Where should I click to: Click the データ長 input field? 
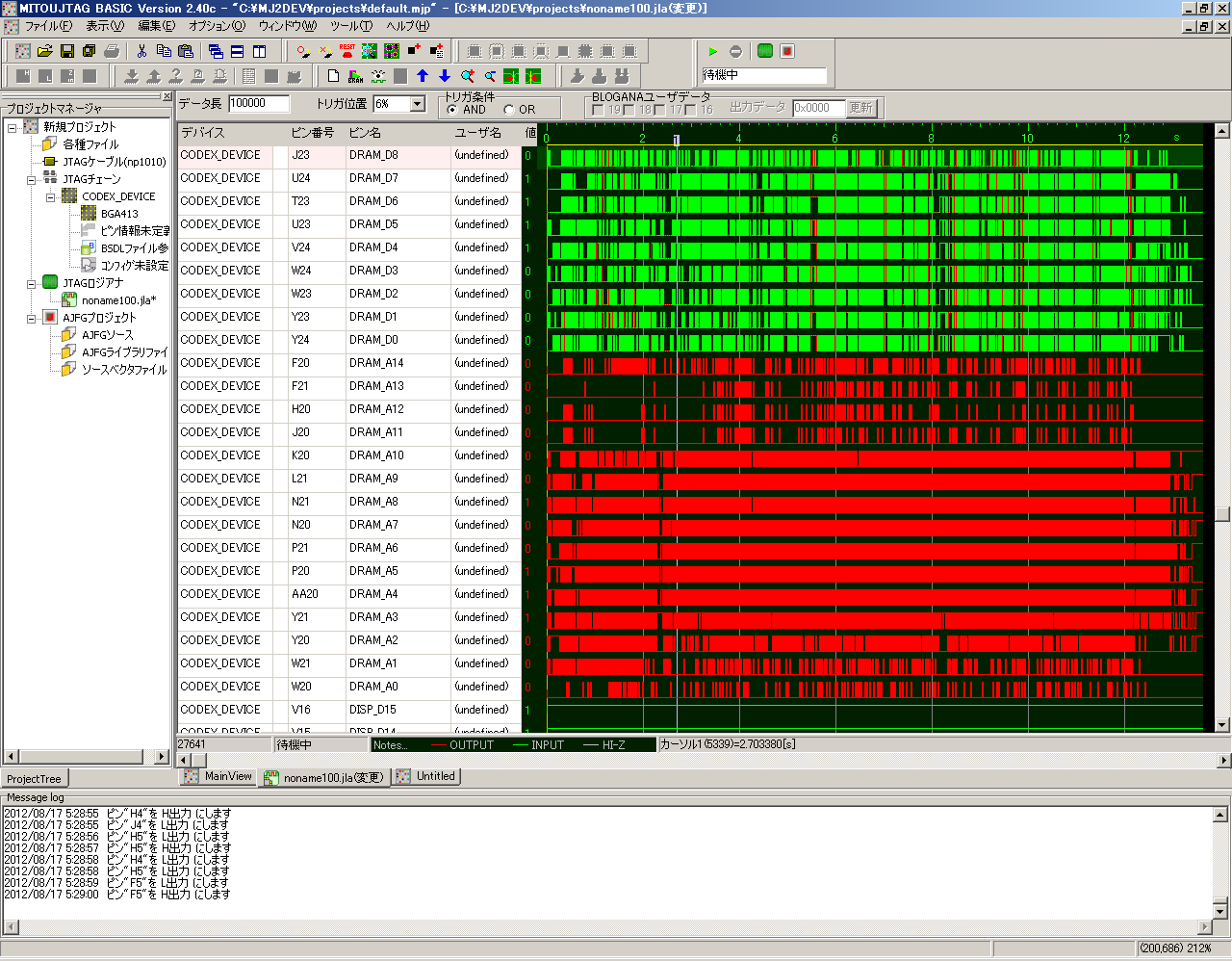coord(258,104)
